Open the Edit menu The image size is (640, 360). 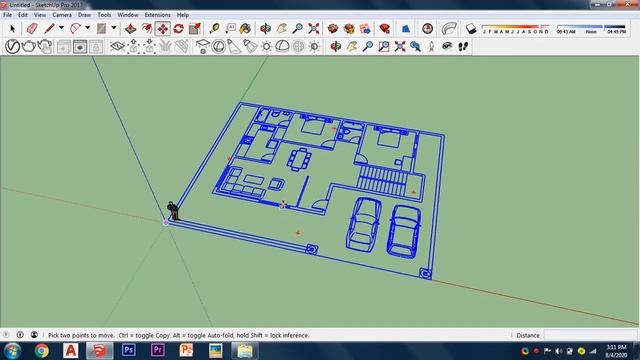(23, 15)
